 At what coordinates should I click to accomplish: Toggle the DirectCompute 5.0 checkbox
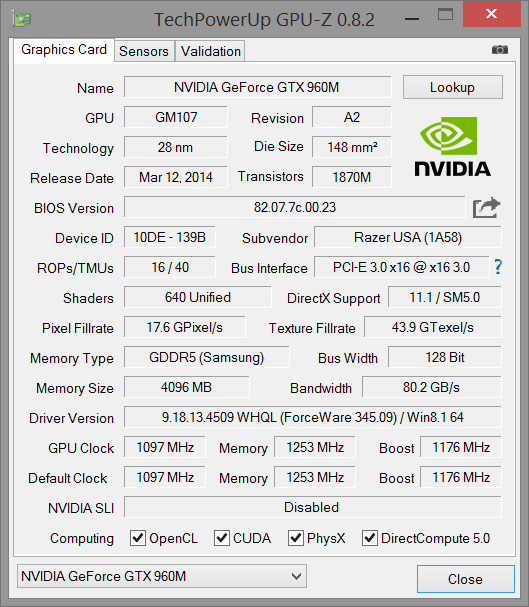pos(370,538)
